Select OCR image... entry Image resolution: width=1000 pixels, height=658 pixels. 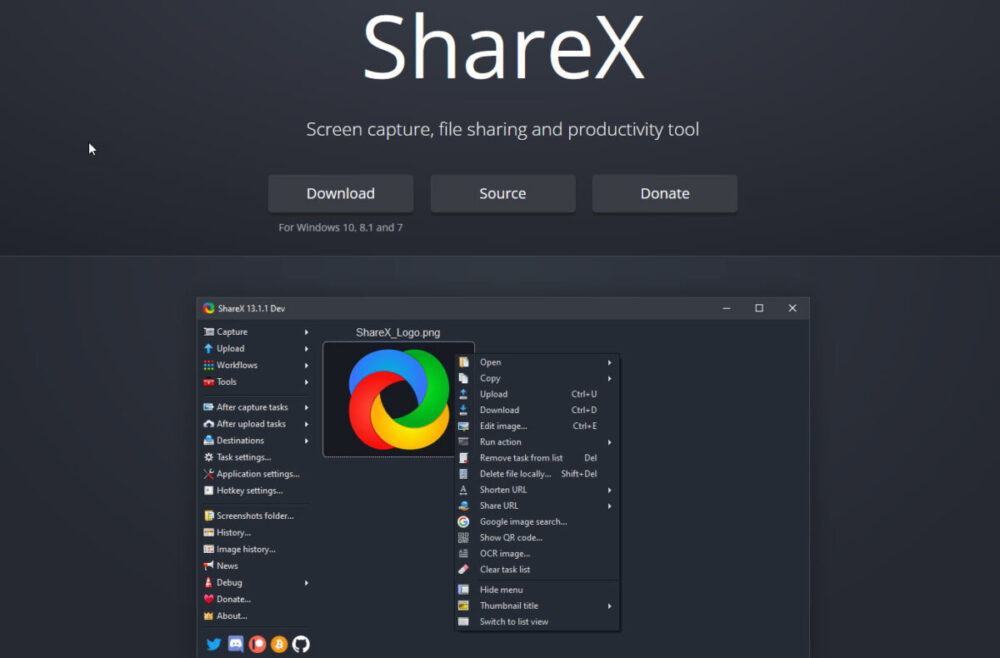[537, 553]
